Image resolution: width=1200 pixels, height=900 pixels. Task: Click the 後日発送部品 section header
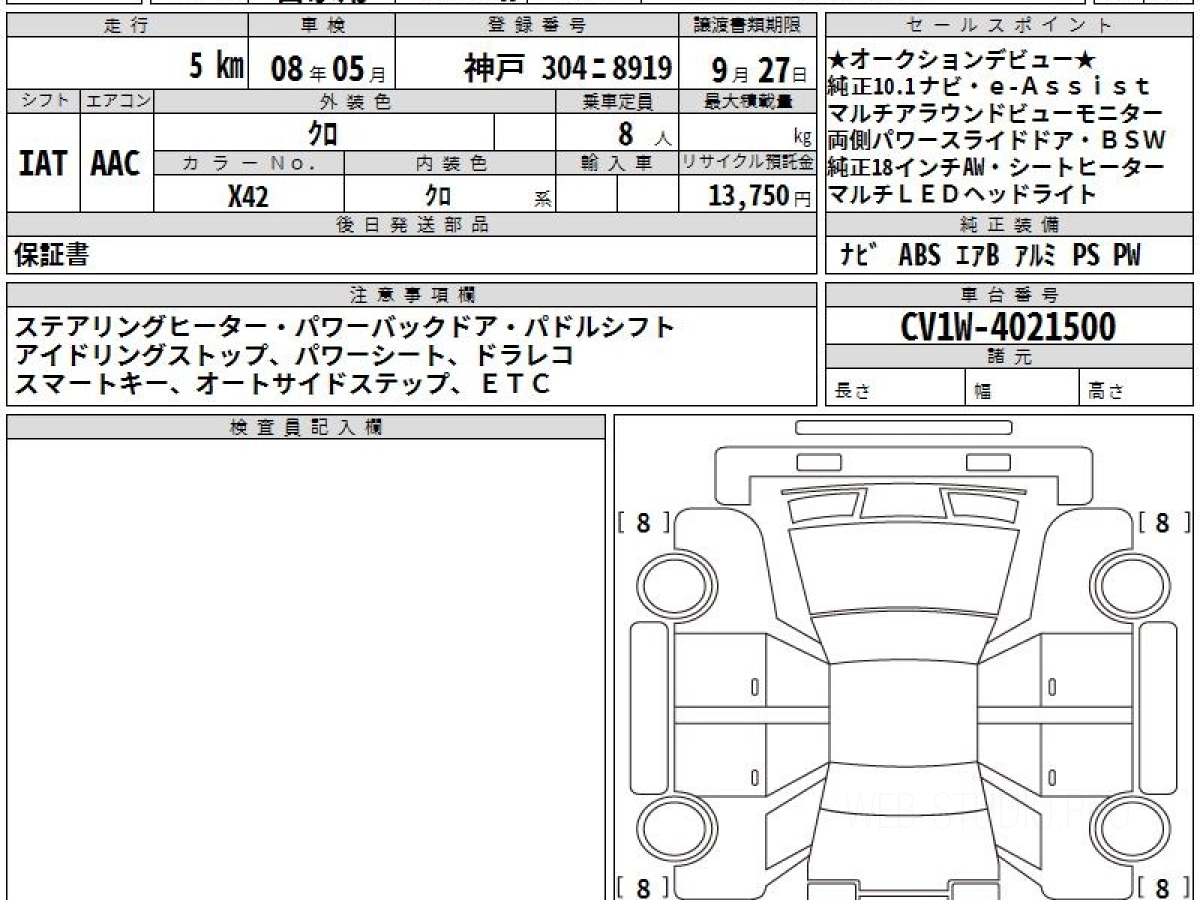click(x=411, y=225)
